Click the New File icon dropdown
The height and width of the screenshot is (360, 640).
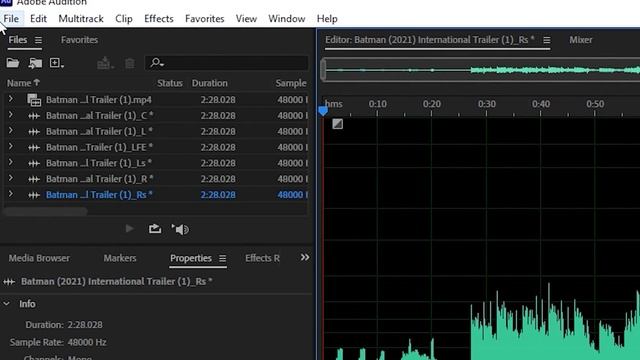(x=56, y=63)
